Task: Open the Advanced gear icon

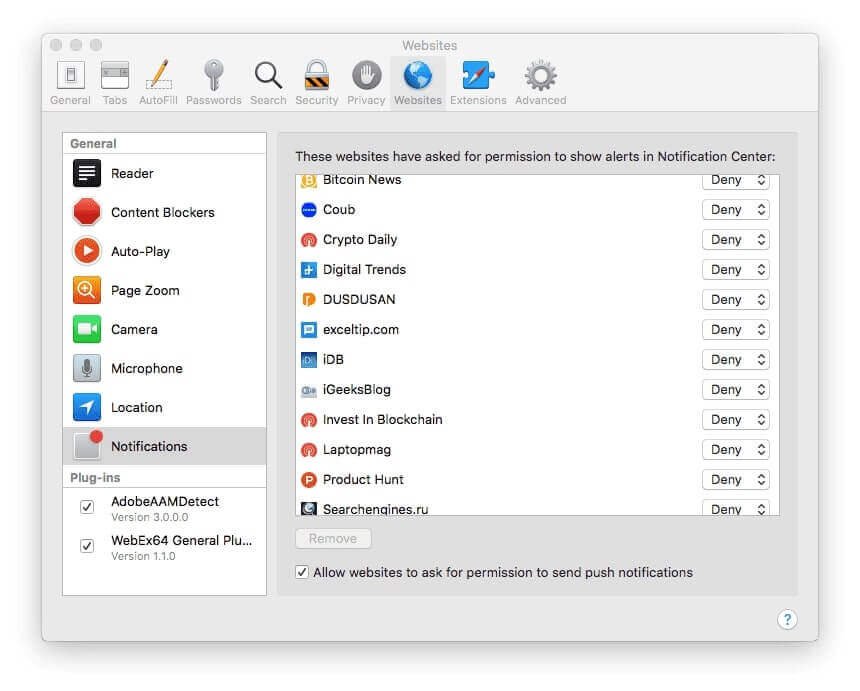Action: 541,75
